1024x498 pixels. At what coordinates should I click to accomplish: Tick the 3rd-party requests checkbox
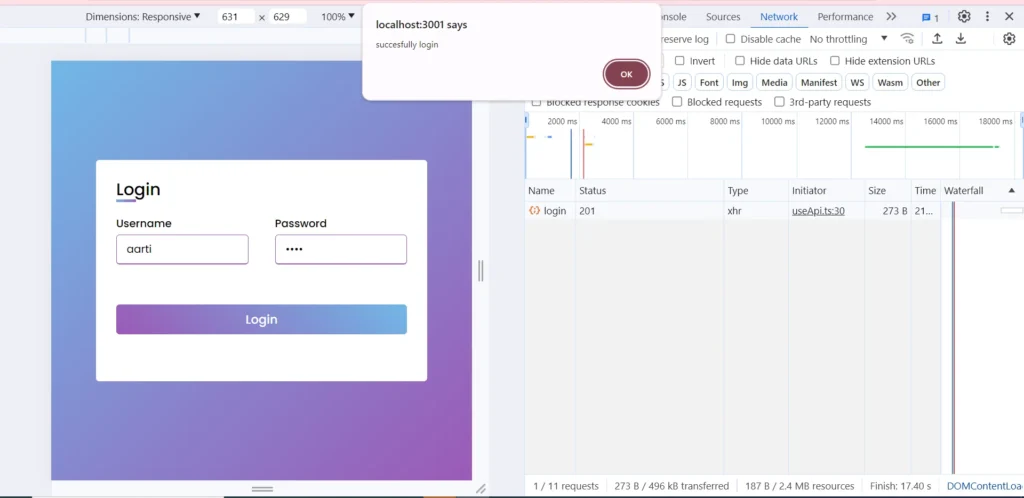point(780,102)
